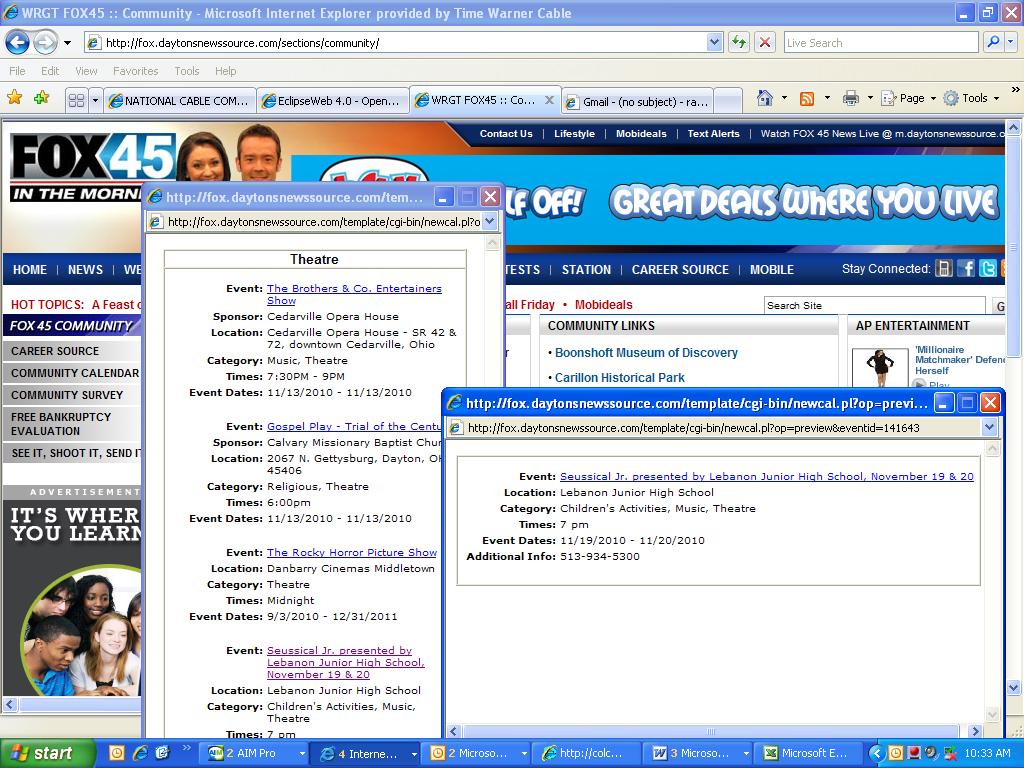The image size is (1024, 768).
Task: Open The Rocky Horror Picture Show link
Action: pyautogui.click(x=352, y=552)
